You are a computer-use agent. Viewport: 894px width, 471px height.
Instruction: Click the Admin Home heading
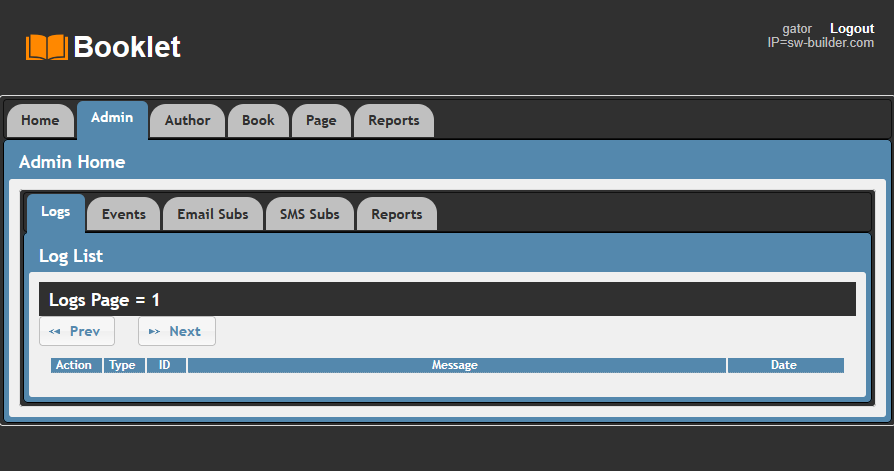click(72, 162)
